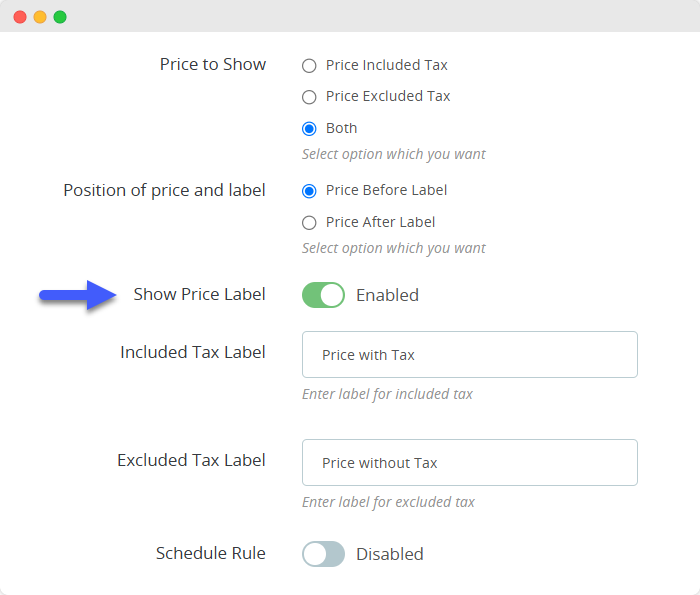Maximize the window using the green button
Screen dimensions: 700x595
60,17
